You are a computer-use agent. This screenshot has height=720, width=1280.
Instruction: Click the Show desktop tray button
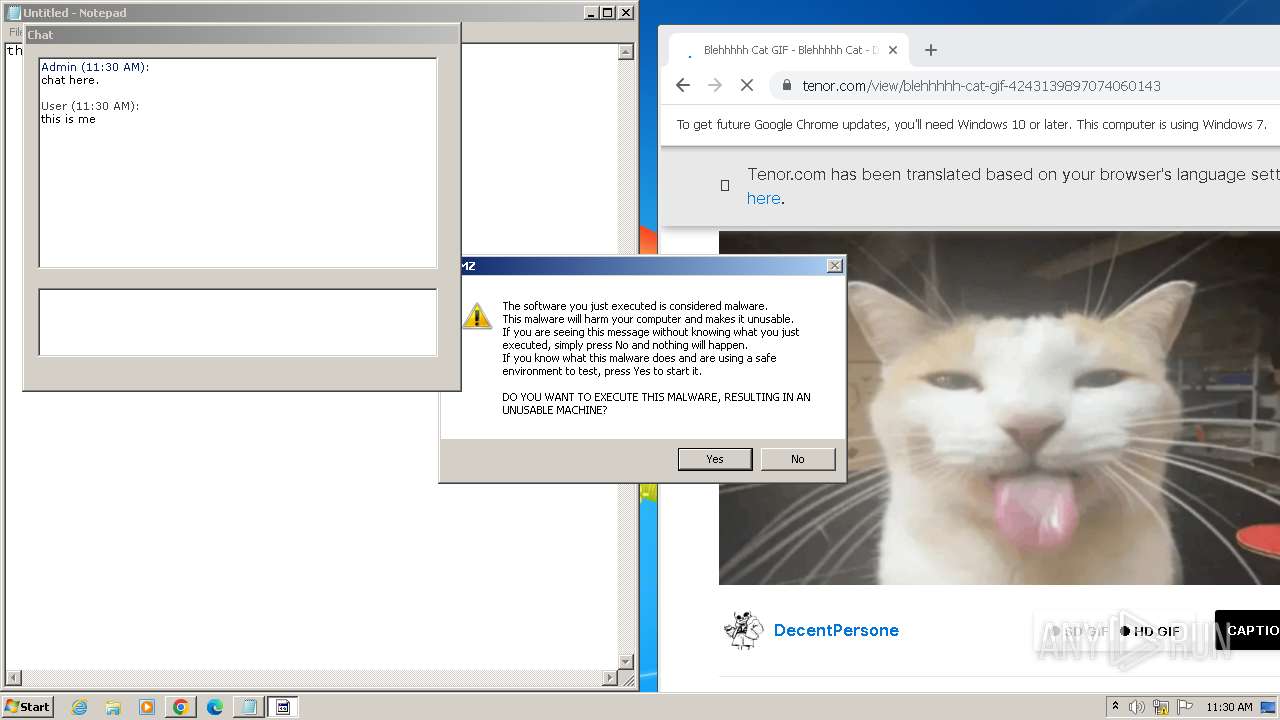pos(1268,707)
